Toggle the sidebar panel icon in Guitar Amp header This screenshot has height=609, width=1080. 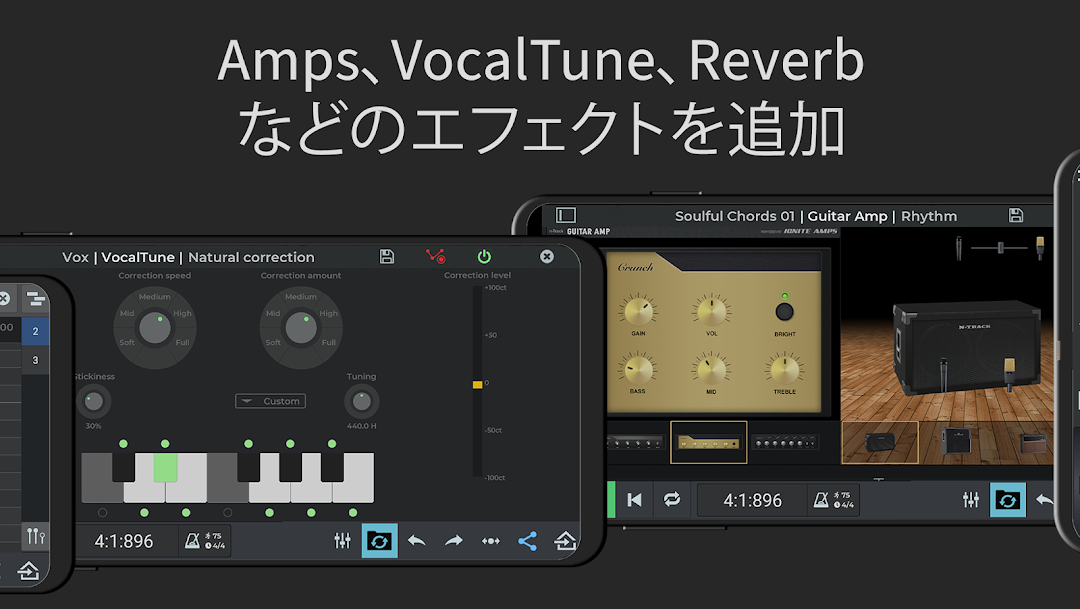click(566, 215)
